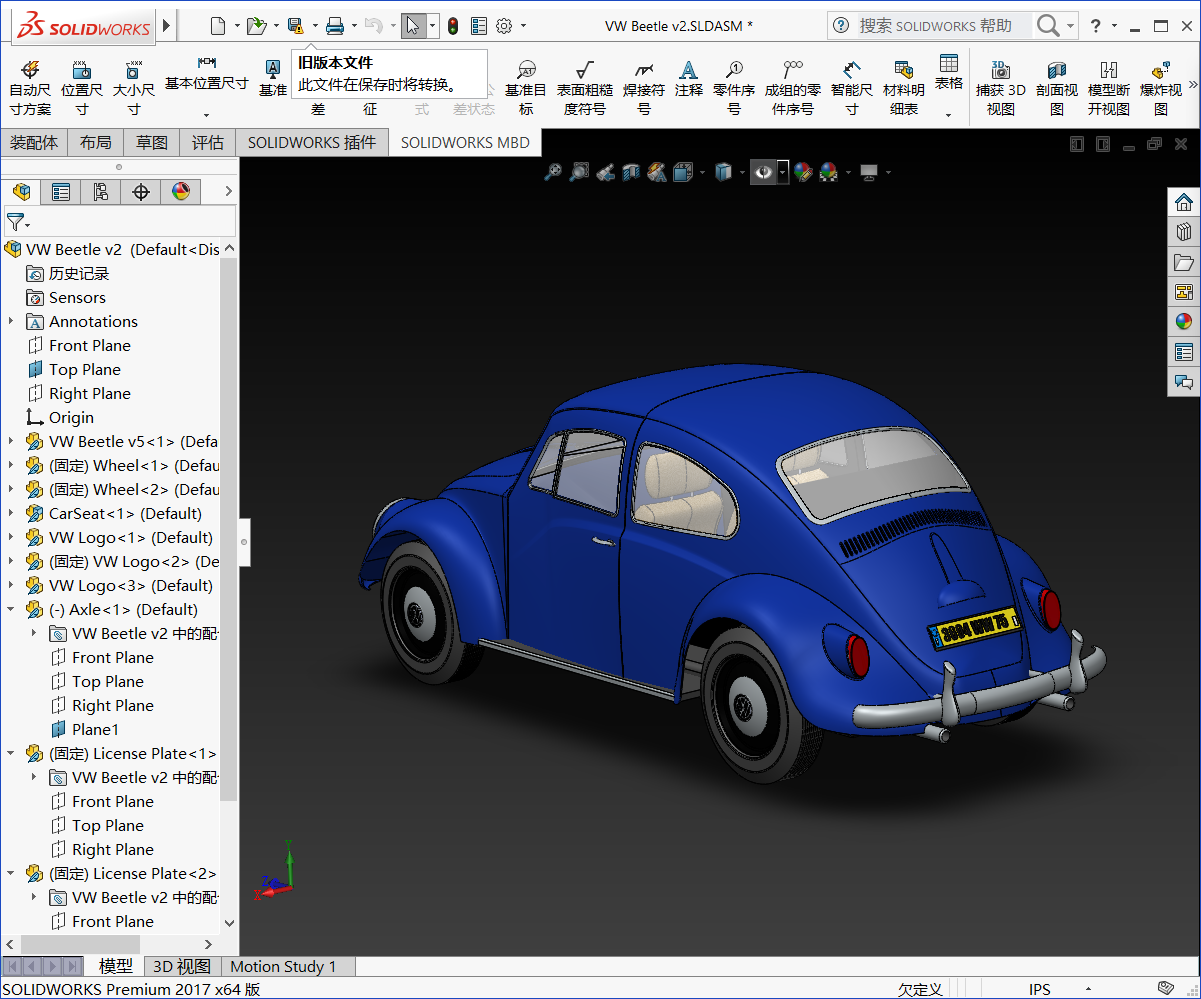The width and height of the screenshot is (1201, 999).
Task: Click the Weld Symbol tool (焊接符号)
Action: (644, 88)
